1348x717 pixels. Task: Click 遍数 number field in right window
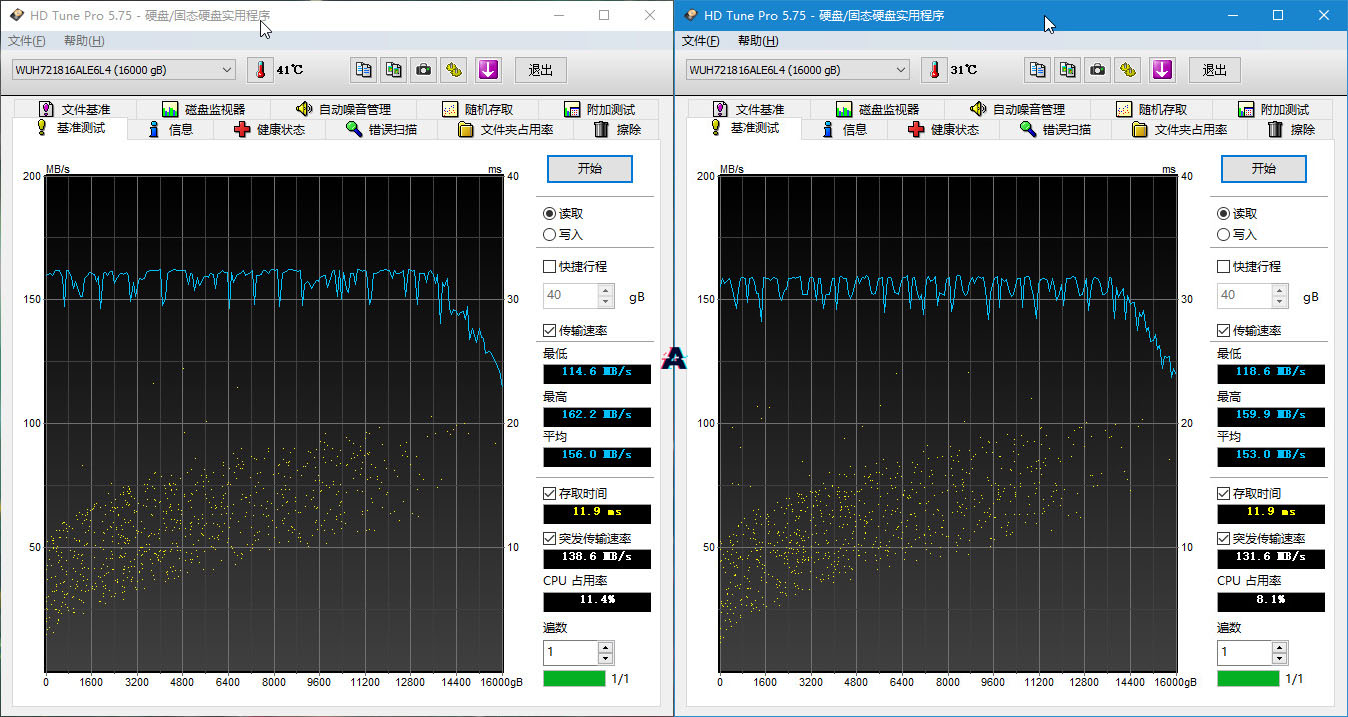click(1243, 653)
